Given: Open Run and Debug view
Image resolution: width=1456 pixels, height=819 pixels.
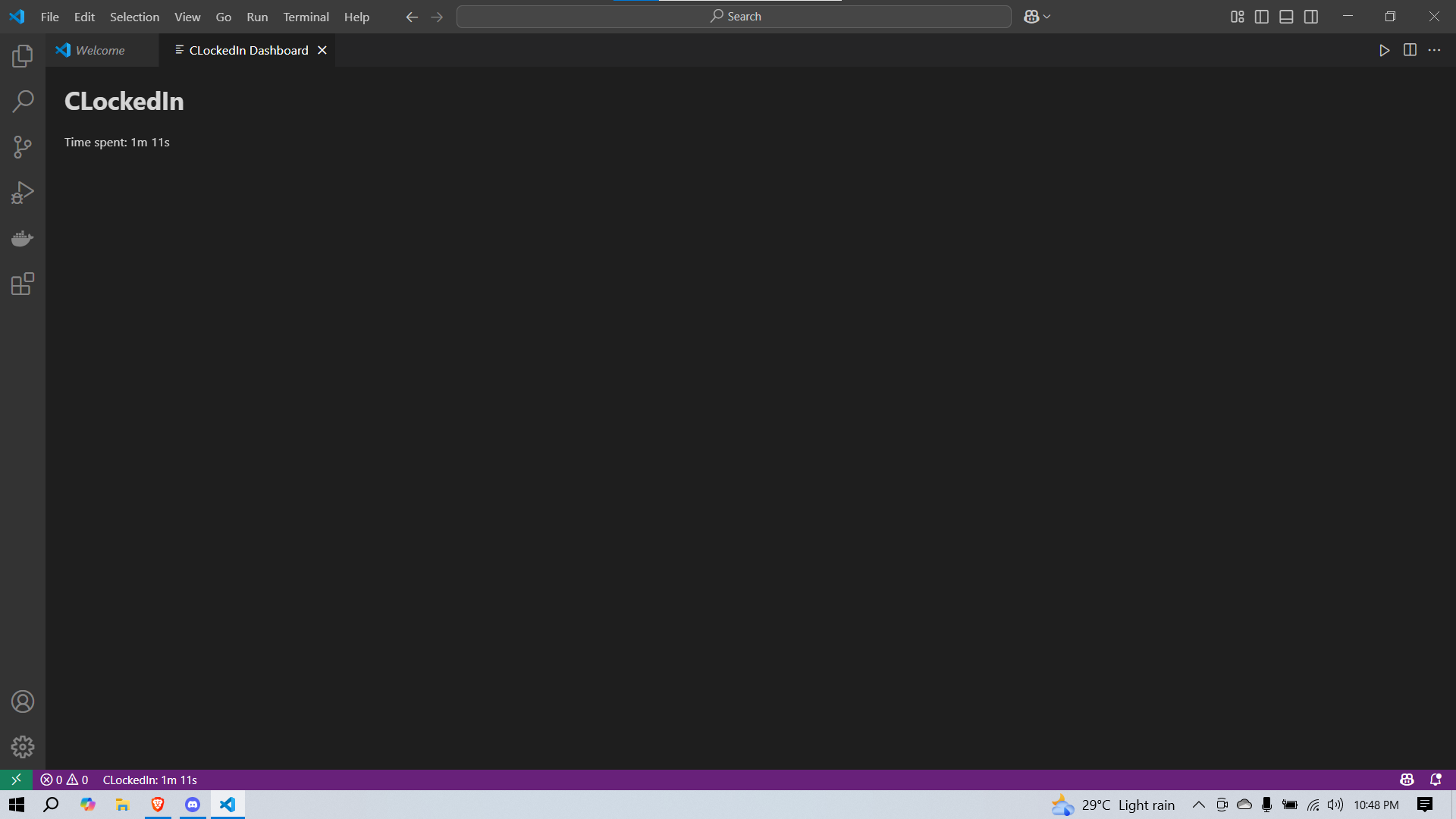Looking at the screenshot, I should [23, 193].
